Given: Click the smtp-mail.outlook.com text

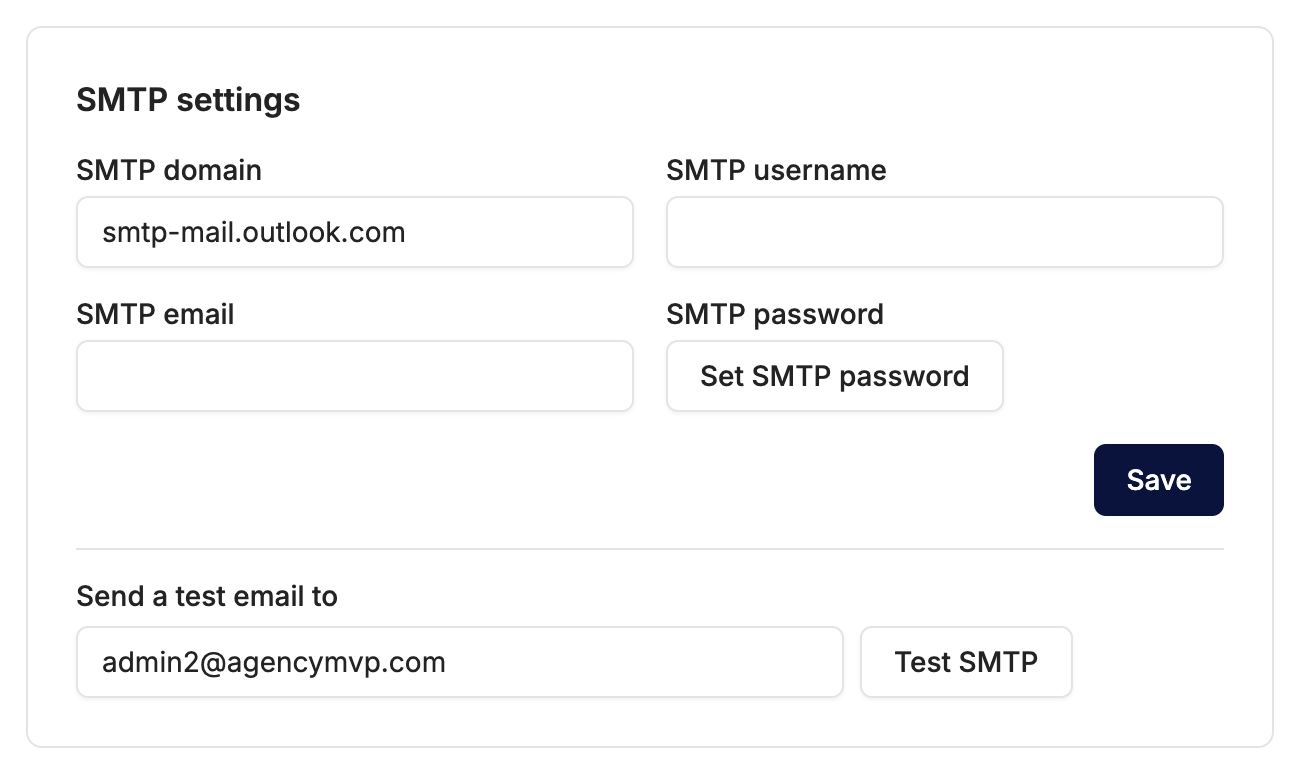Looking at the screenshot, I should 254,233.
